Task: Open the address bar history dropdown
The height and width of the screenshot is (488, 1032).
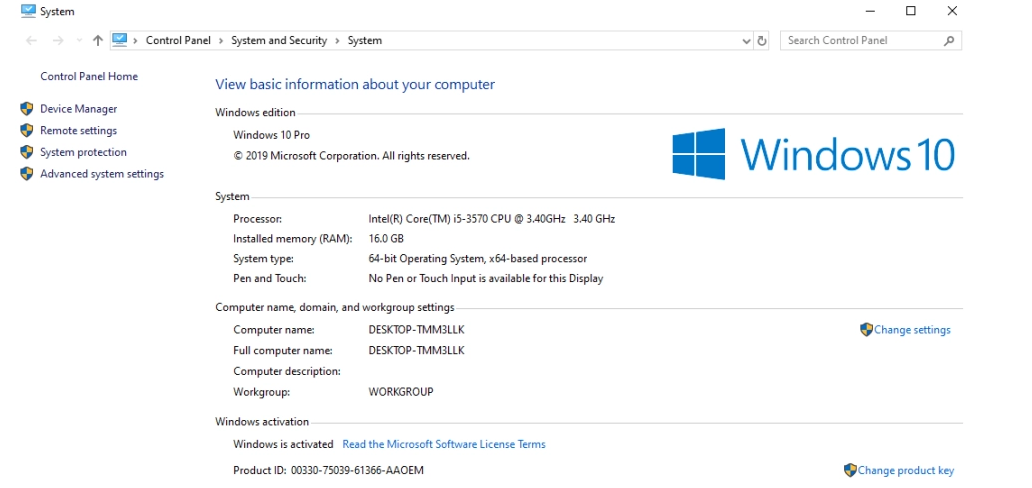Action: (x=746, y=41)
